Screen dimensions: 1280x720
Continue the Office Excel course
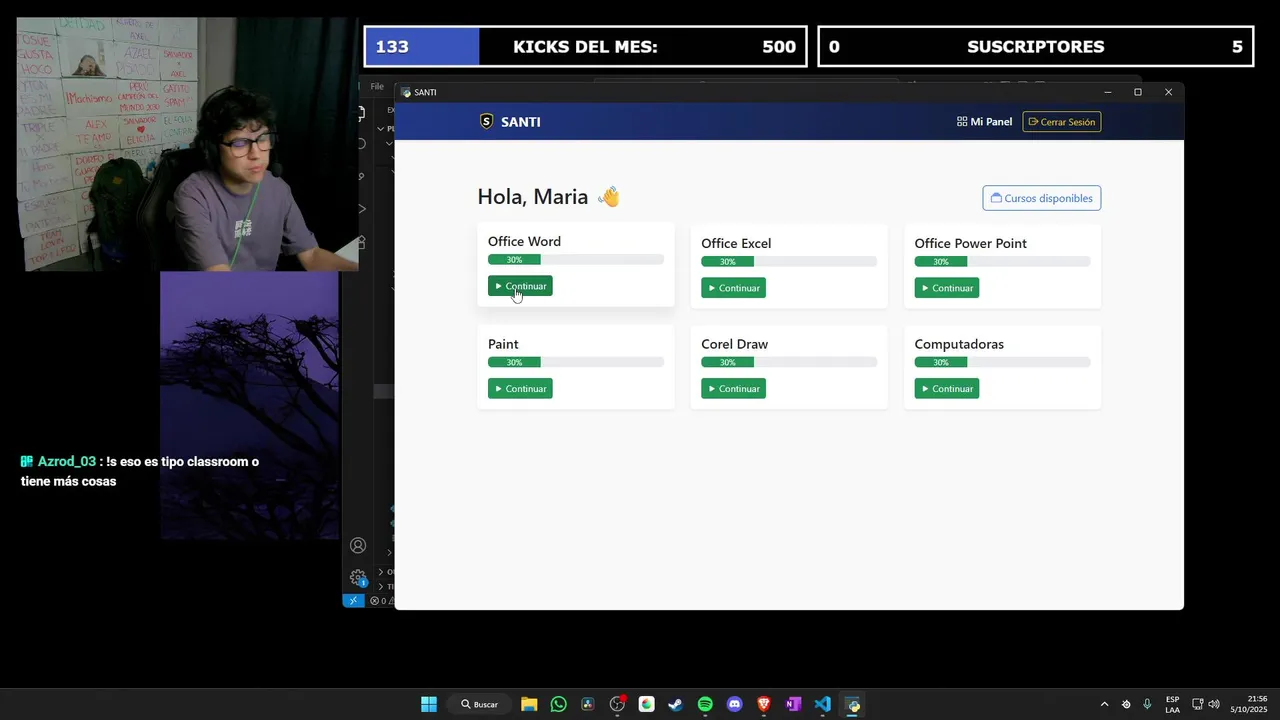coord(733,288)
